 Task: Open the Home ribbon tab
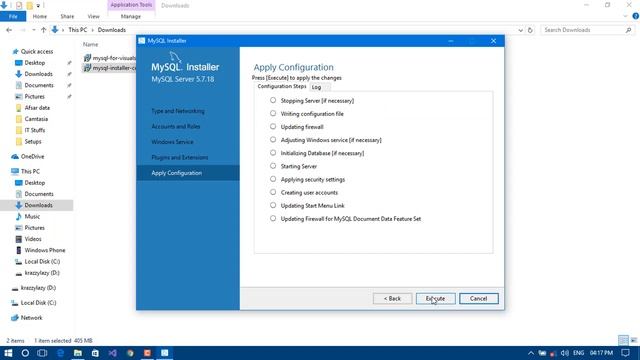coord(40,16)
